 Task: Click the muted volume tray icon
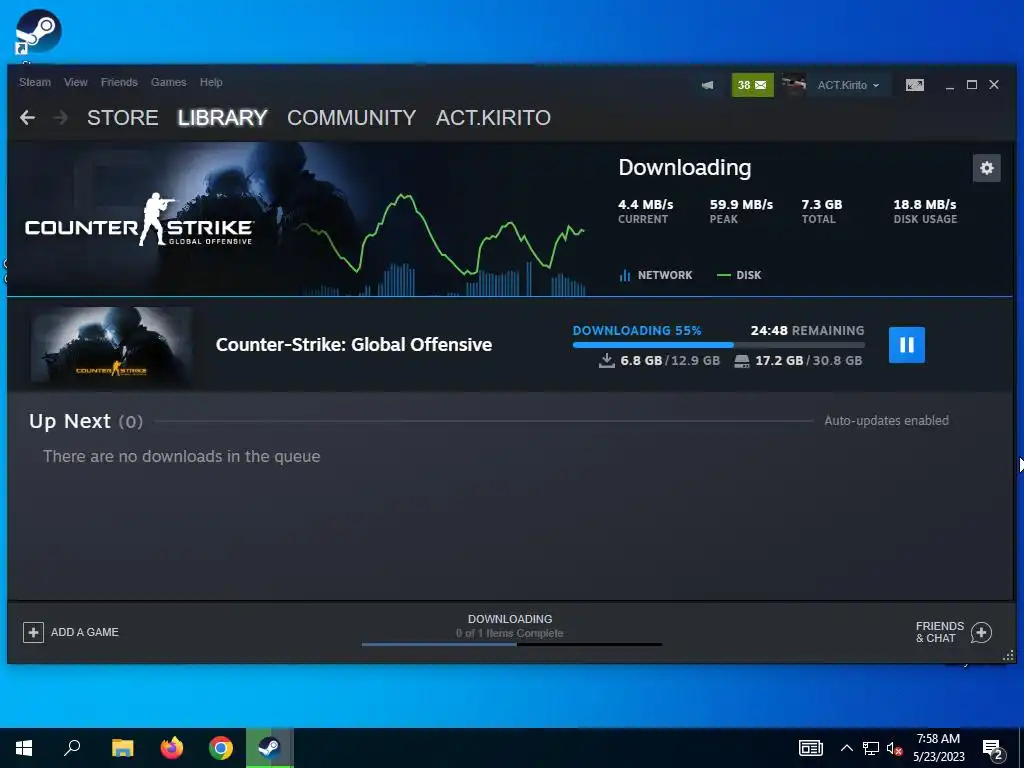[x=894, y=748]
